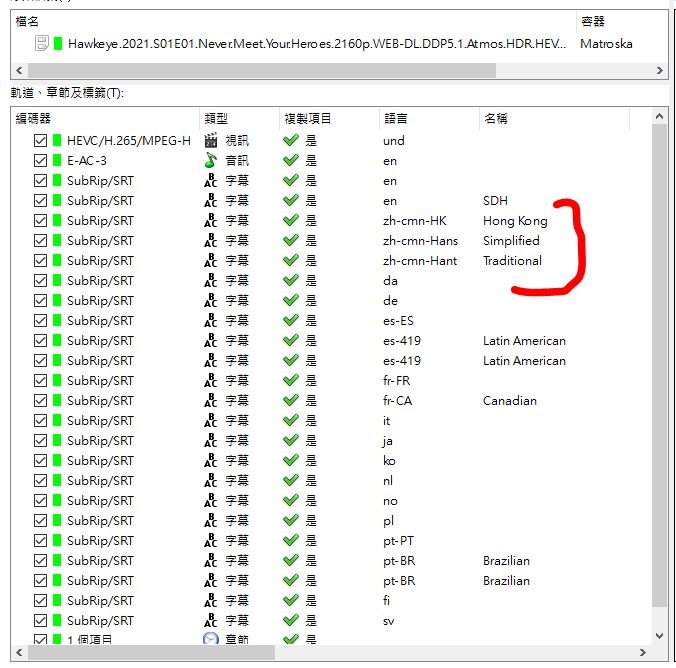Screen dimensions: 676x668
Task: Click the green checkmark for the da subtitle
Action: [x=291, y=280]
